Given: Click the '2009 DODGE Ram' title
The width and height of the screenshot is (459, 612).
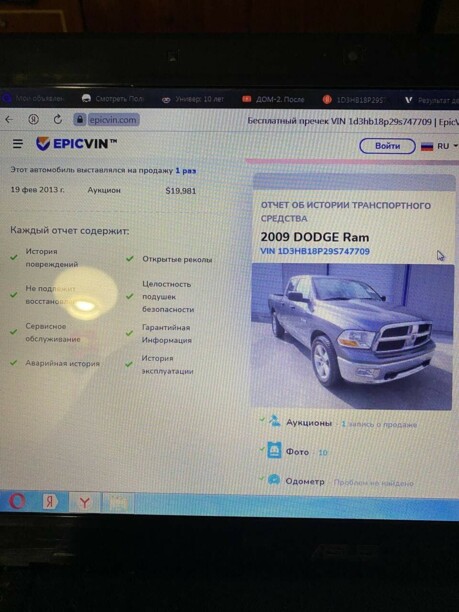Looking at the screenshot, I should click(x=315, y=237).
